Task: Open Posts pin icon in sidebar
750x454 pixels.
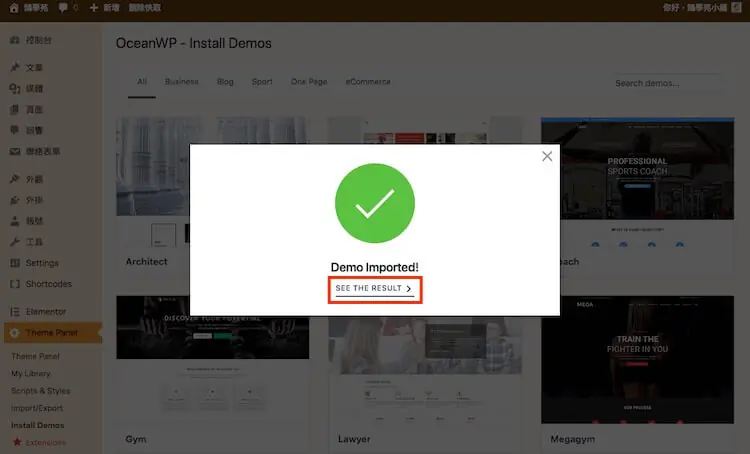Action: point(15,67)
